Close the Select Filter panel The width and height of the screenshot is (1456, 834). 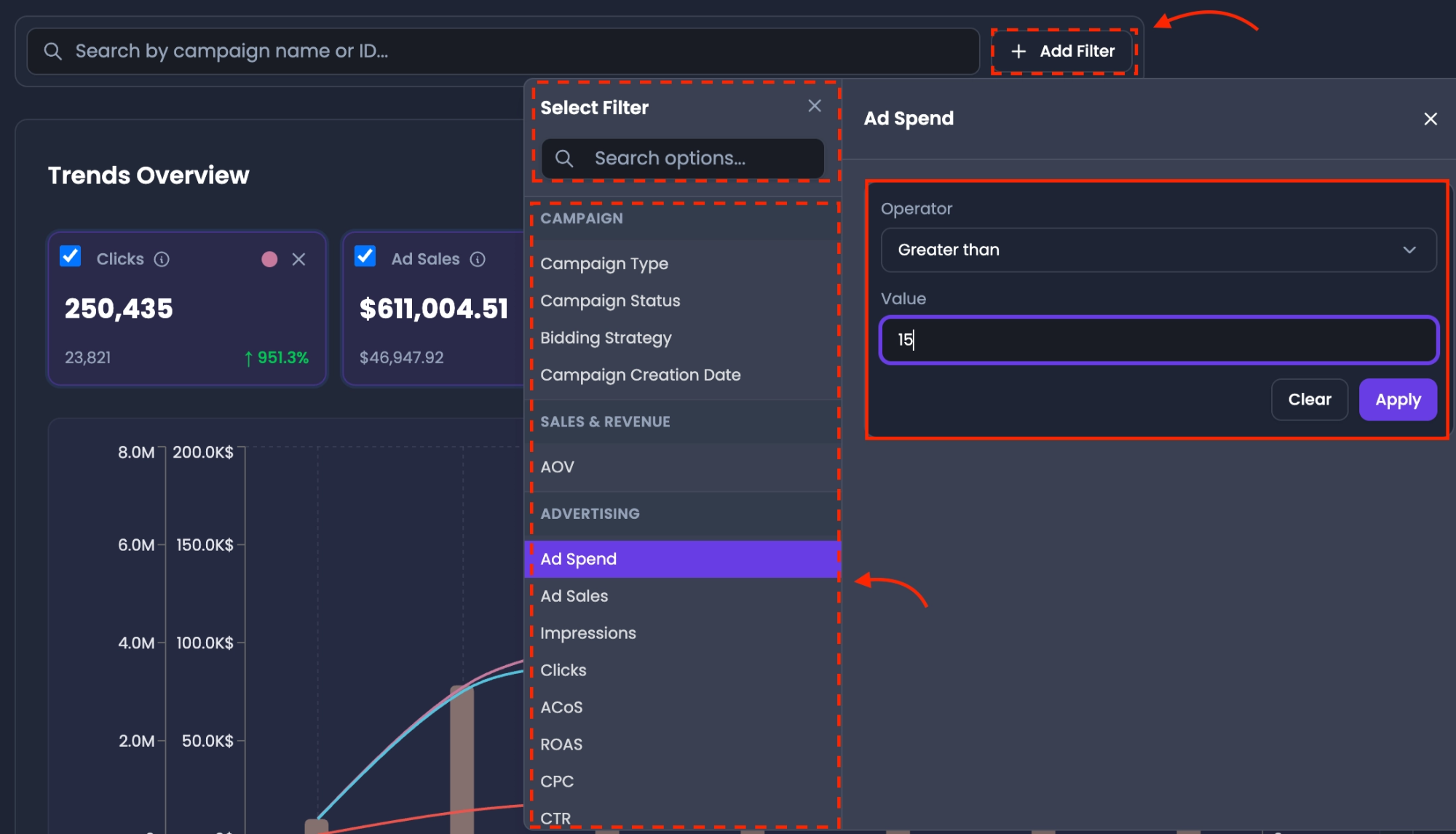point(815,106)
